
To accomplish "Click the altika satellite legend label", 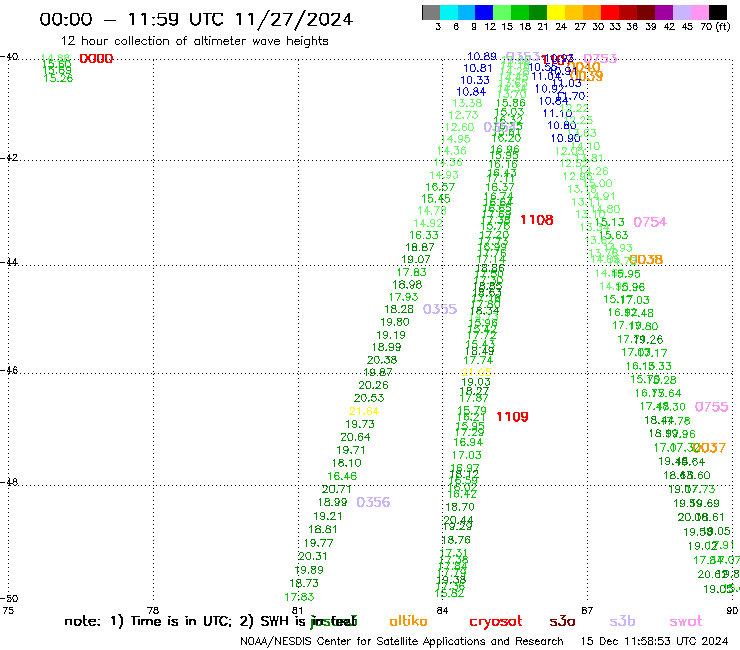I will point(408,621).
